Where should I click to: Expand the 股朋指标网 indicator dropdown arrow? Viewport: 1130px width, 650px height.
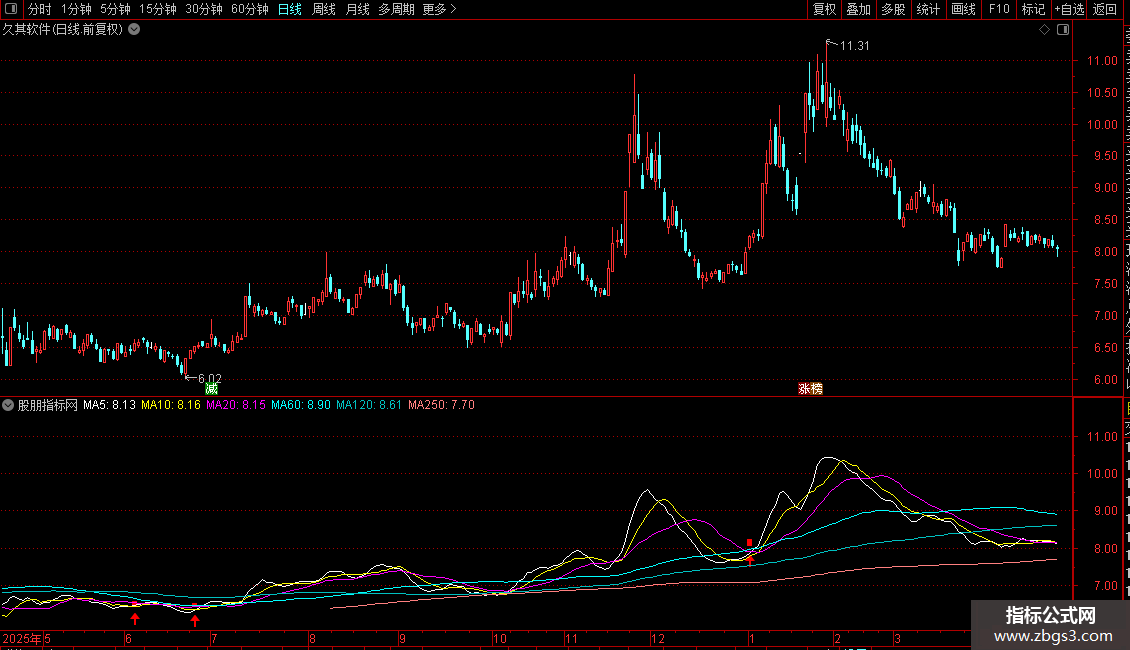(8, 405)
